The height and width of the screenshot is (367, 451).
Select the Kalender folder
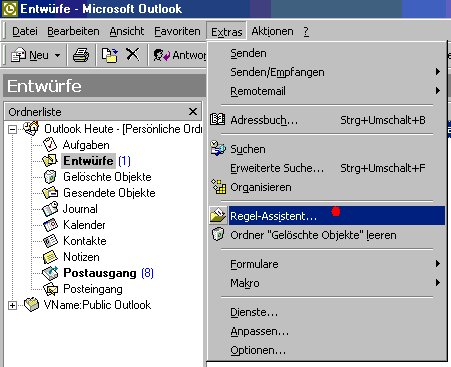84,225
